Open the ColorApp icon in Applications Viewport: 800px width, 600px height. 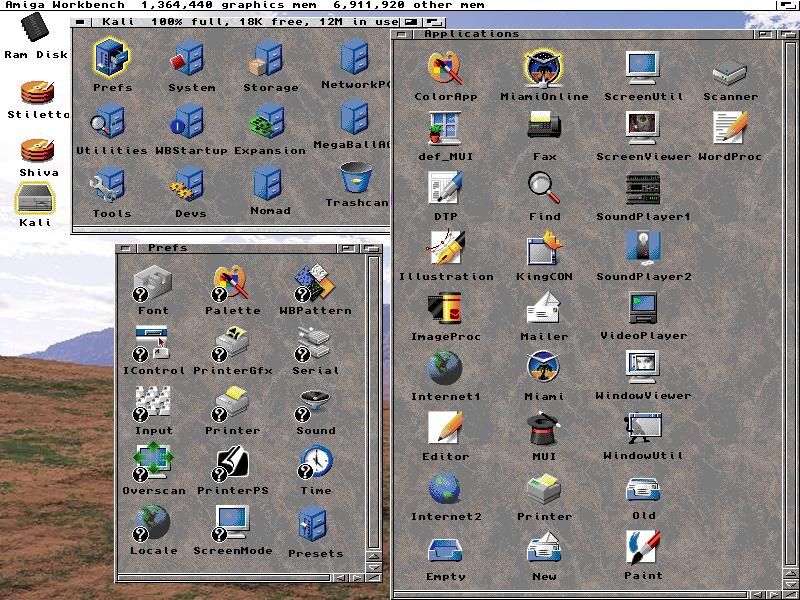point(445,68)
